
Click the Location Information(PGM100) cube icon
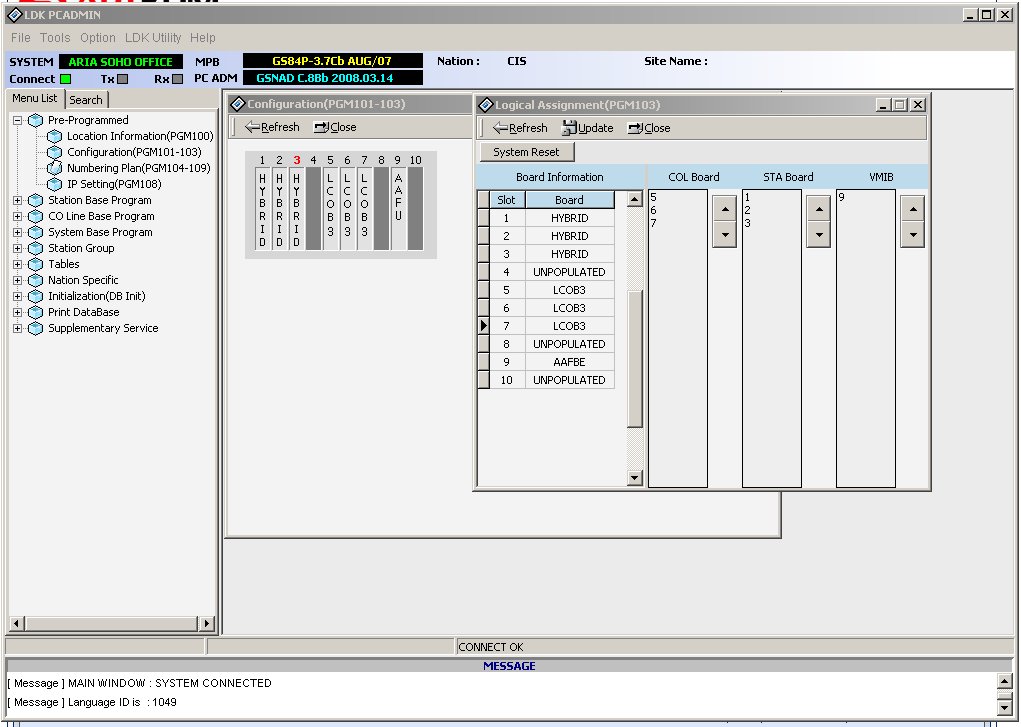tap(55, 136)
